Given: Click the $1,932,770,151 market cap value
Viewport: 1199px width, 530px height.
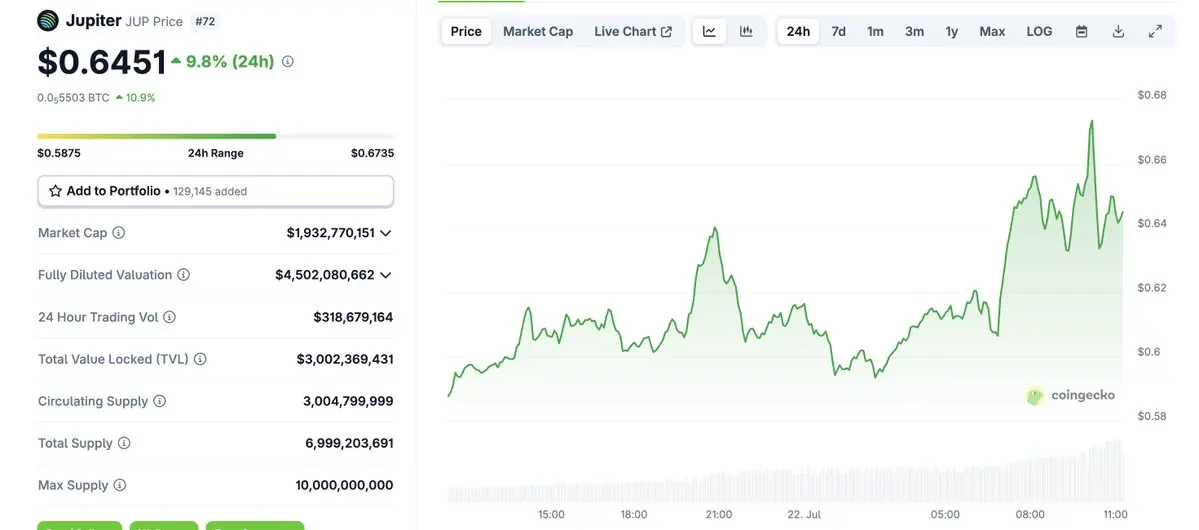Looking at the screenshot, I should 330,232.
